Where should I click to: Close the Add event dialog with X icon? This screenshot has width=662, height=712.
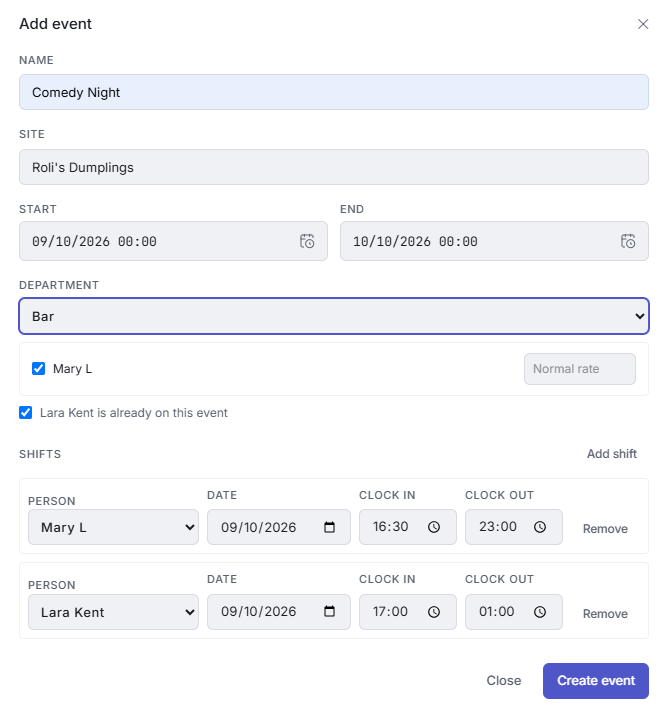[x=642, y=24]
